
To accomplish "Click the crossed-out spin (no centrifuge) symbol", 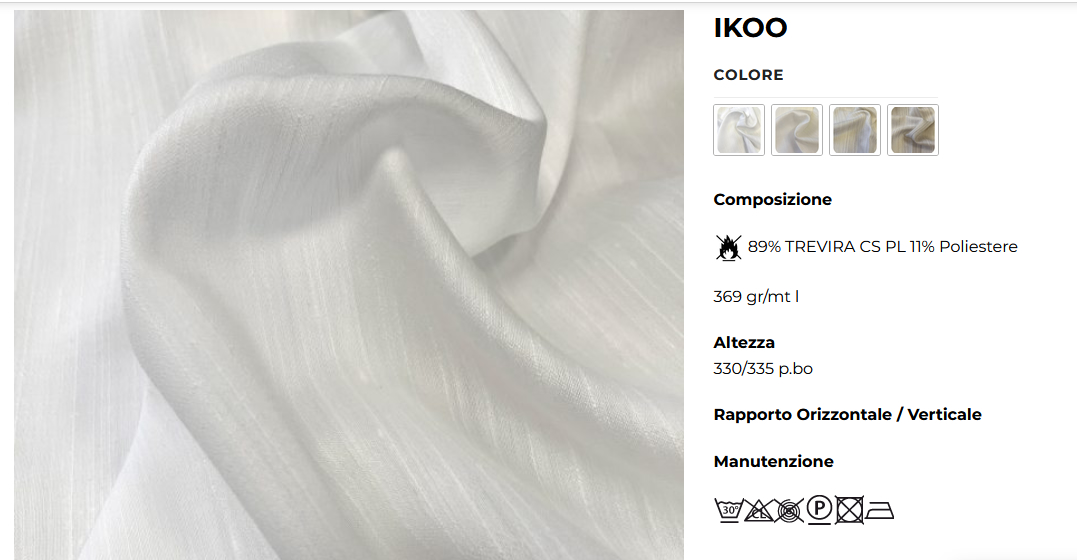I will [x=789, y=510].
